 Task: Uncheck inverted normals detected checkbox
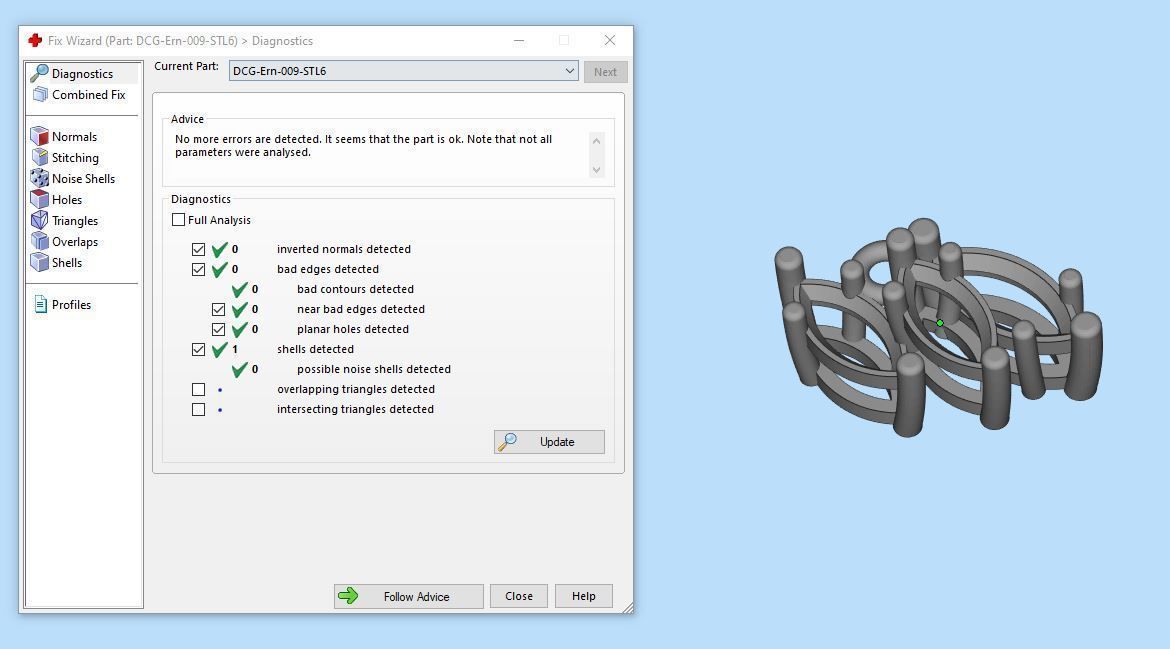tap(198, 249)
